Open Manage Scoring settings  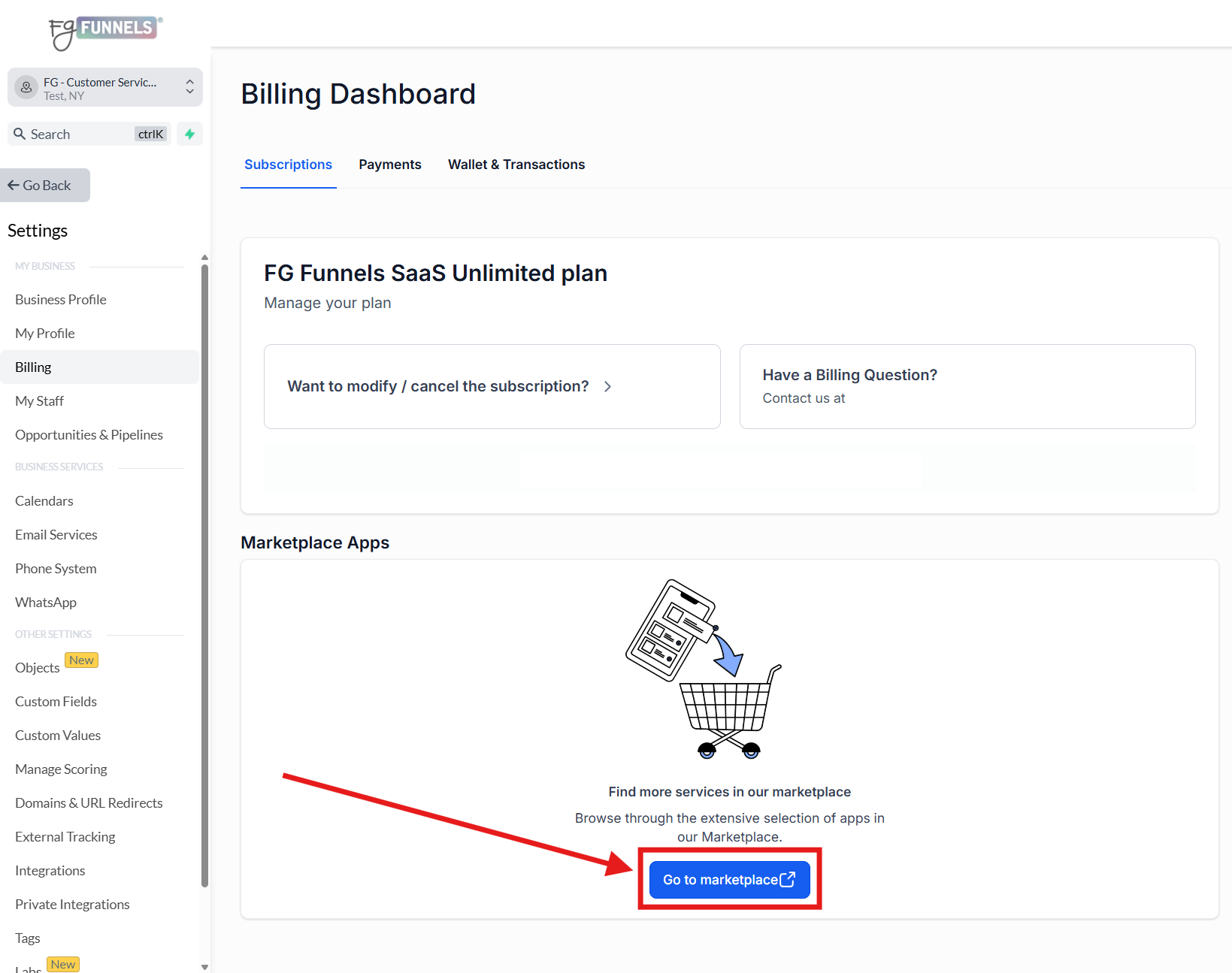[61, 769]
